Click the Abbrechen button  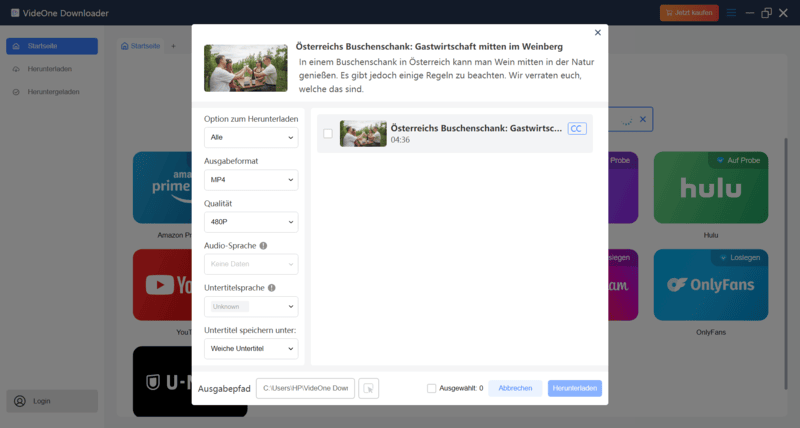515,388
